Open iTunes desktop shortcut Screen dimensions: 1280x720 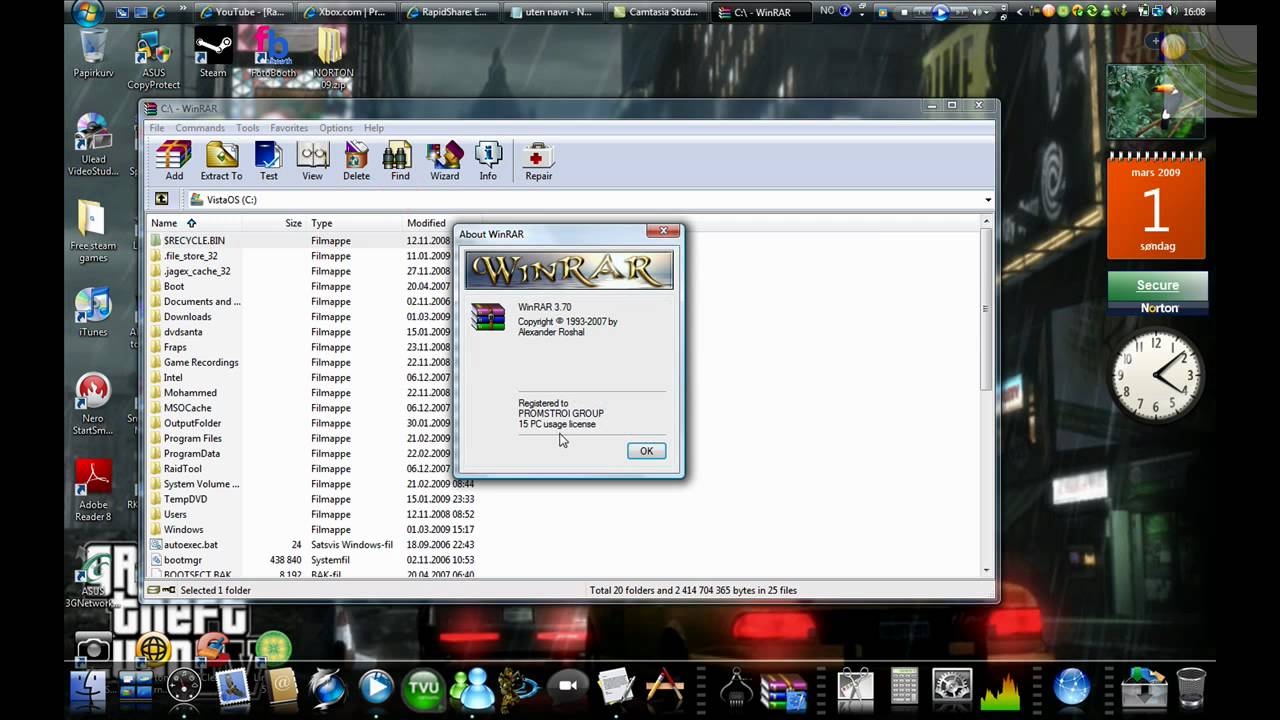93,313
